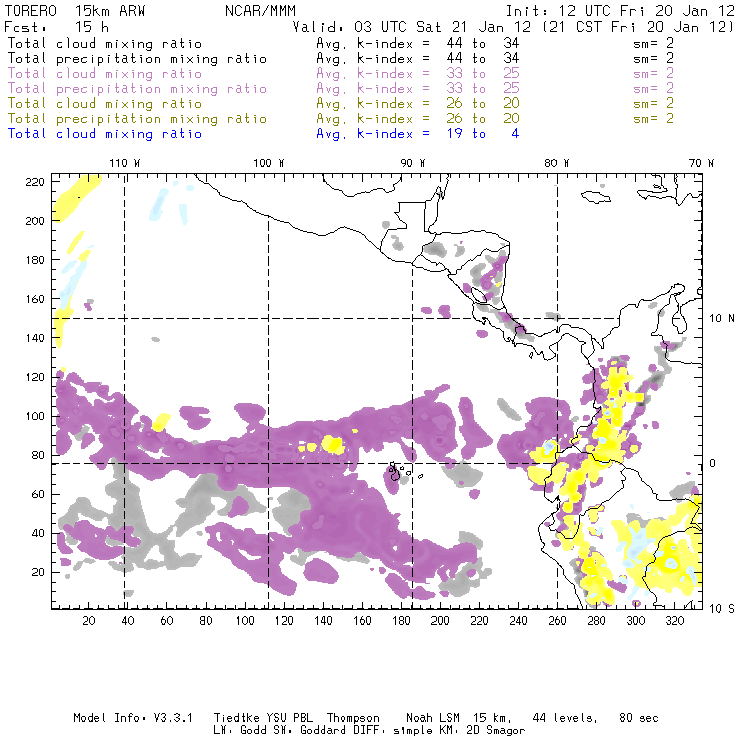Click the '44 levels,' footer text
The height and width of the screenshot is (740, 740).
(x=565, y=718)
